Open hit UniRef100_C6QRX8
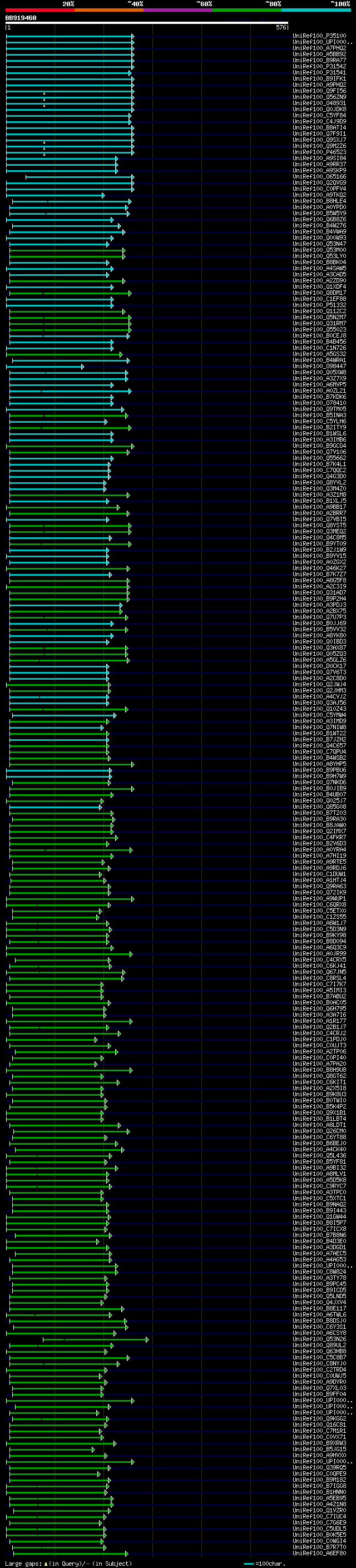The width and height of the screenshot is (356, 1568). pos(319,904)
